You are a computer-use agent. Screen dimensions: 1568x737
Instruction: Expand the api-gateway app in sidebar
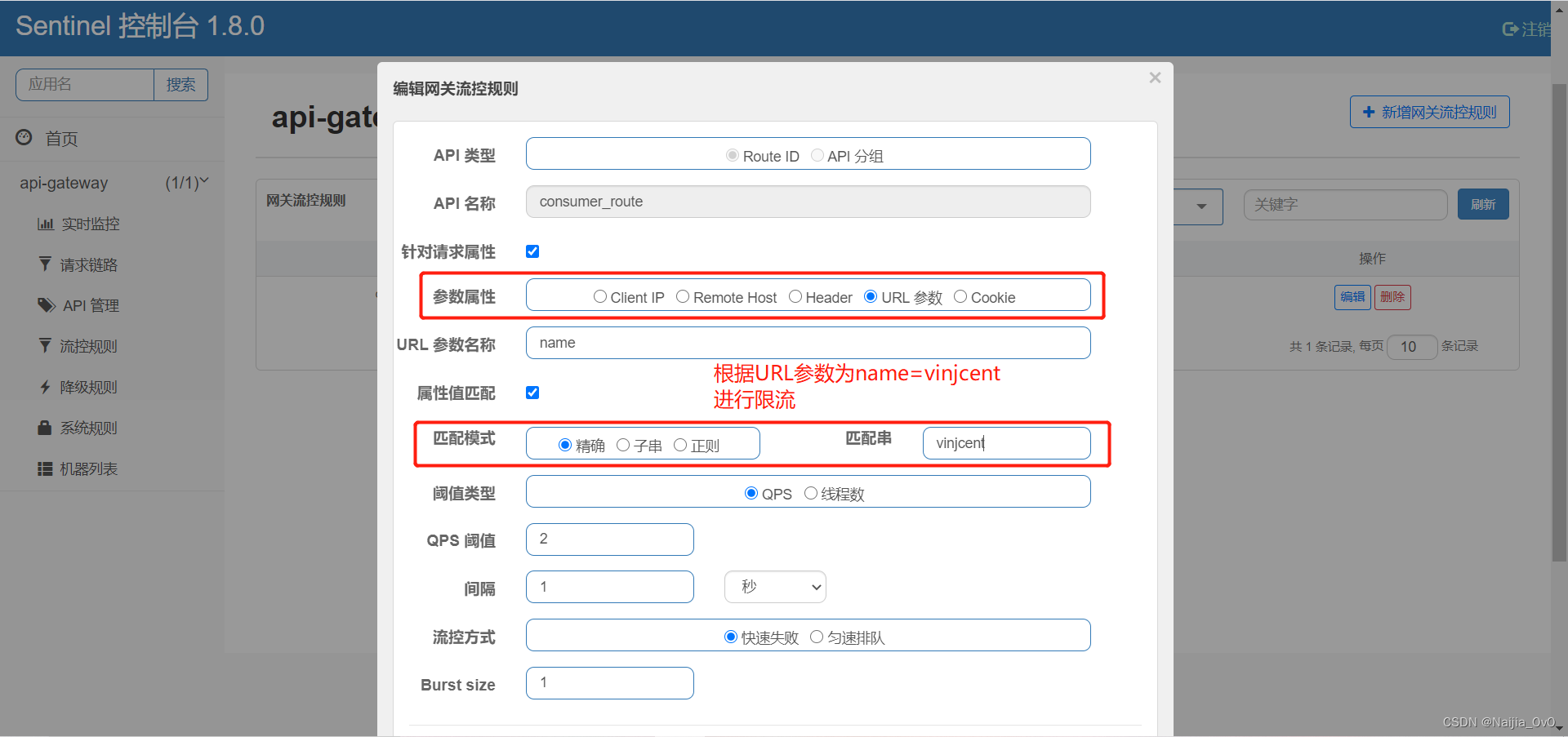tap(114, 183)
